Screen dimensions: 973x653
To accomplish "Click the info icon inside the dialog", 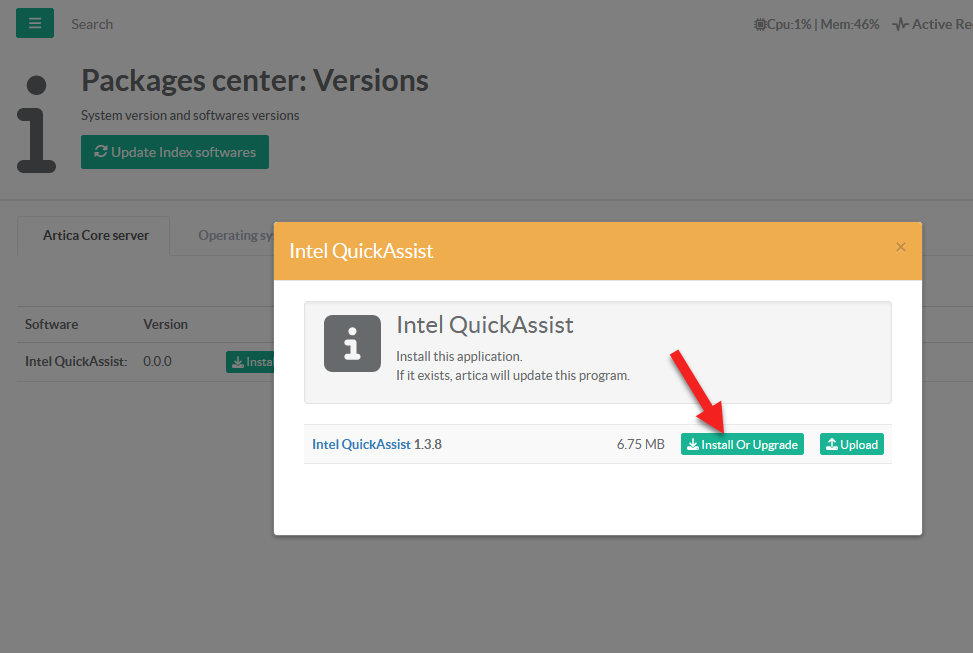I will pyautogui.click(x=352, y=343).
